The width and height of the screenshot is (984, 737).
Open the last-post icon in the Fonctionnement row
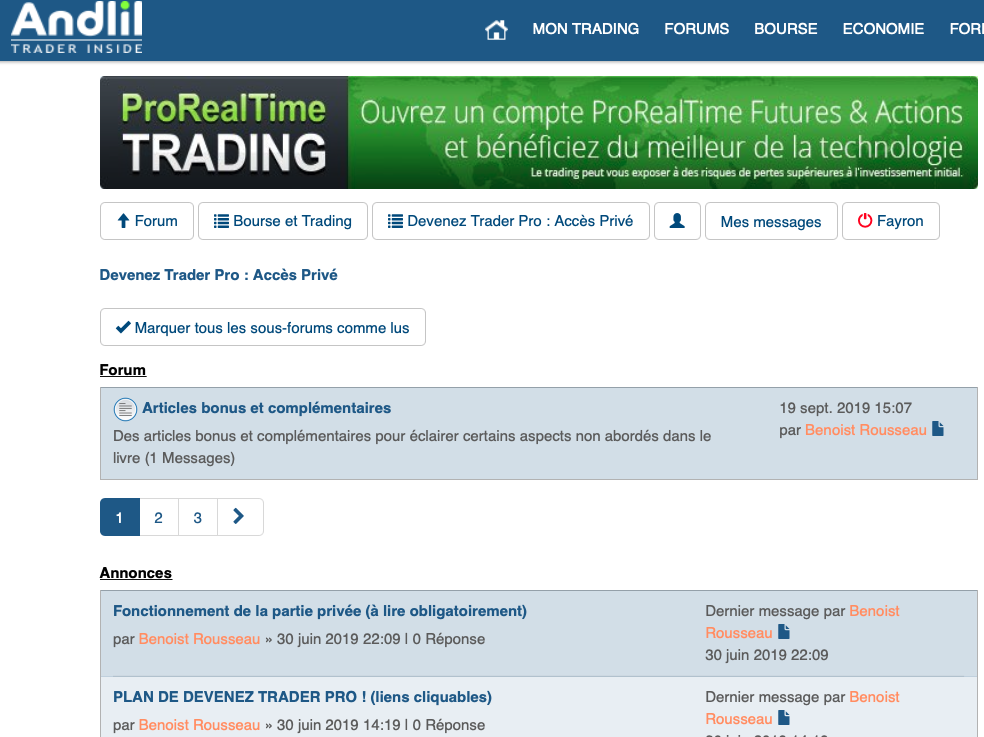pyautogui.click(x=784, y=632)
